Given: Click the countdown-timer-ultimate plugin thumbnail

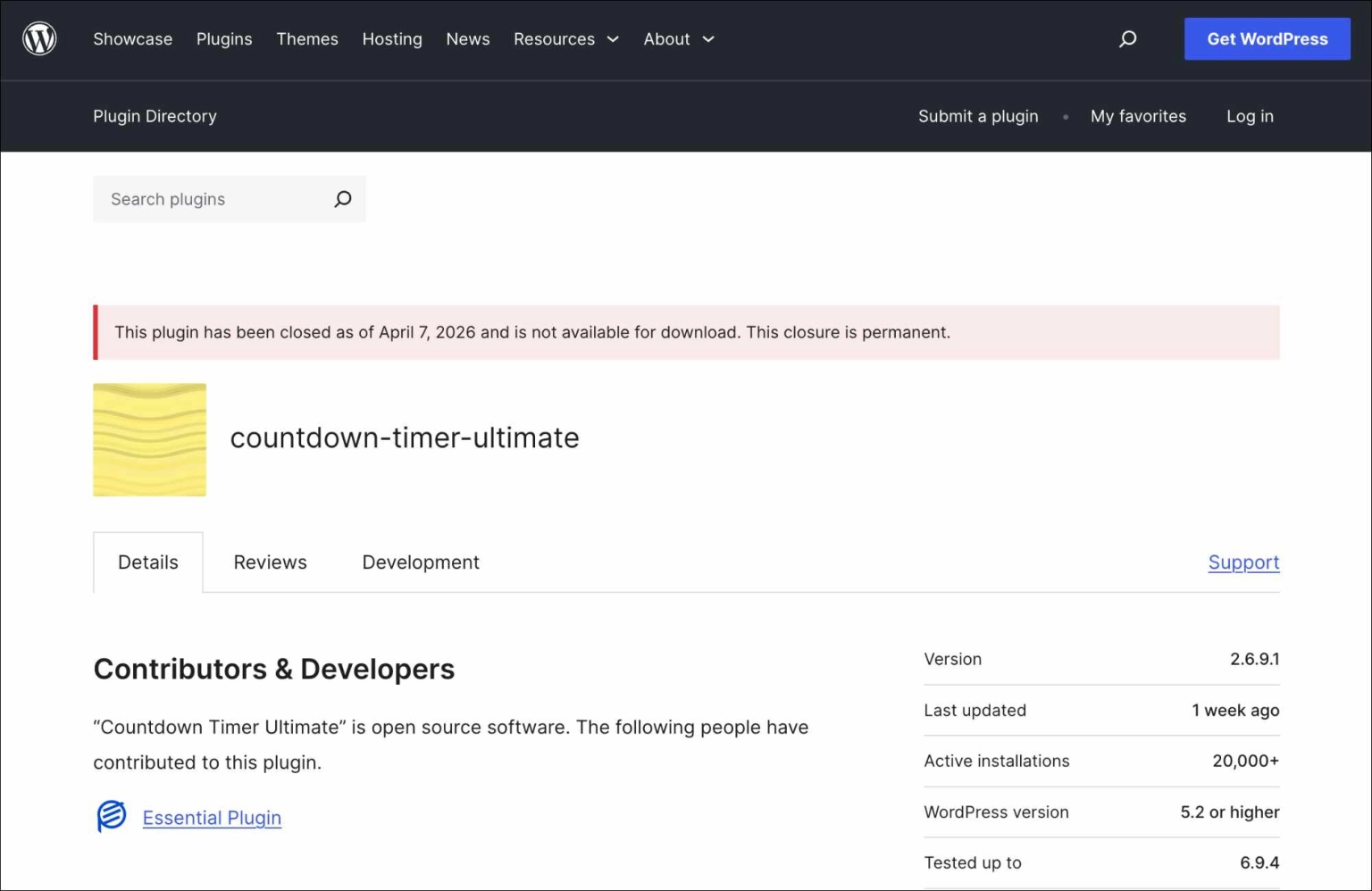Looking at the screenshot, I should tap(150, 439).
